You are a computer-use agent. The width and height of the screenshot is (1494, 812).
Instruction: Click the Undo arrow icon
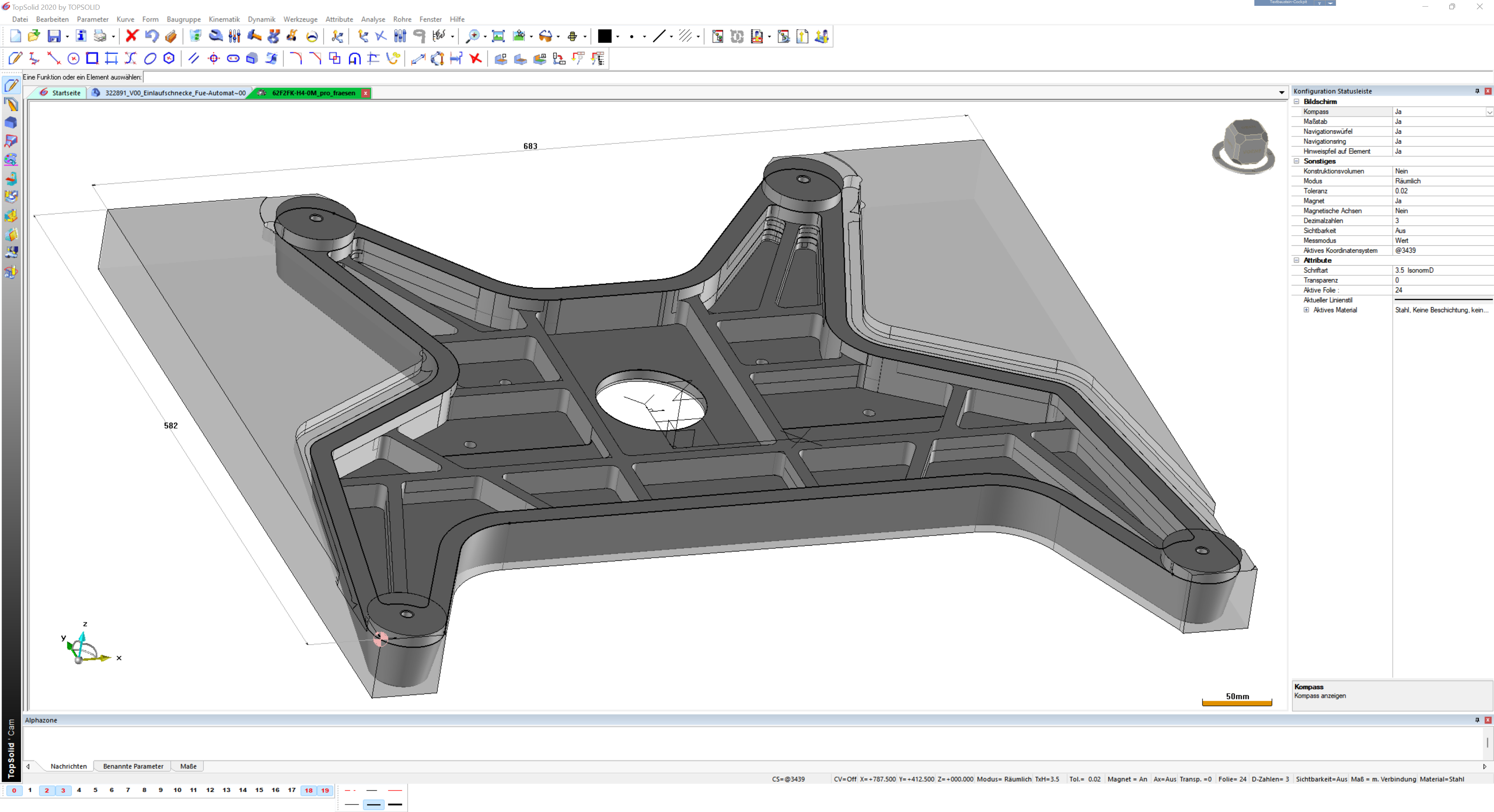[151, 36]
